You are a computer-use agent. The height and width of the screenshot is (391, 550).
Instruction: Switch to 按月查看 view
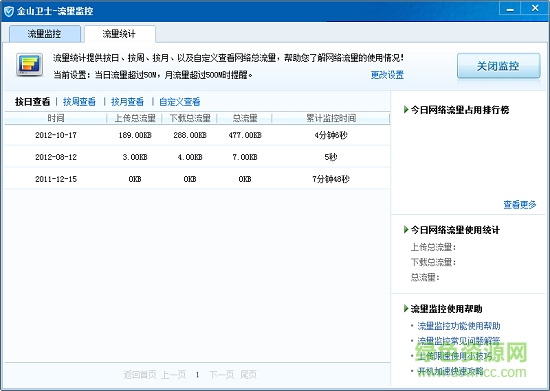[127, 102]
